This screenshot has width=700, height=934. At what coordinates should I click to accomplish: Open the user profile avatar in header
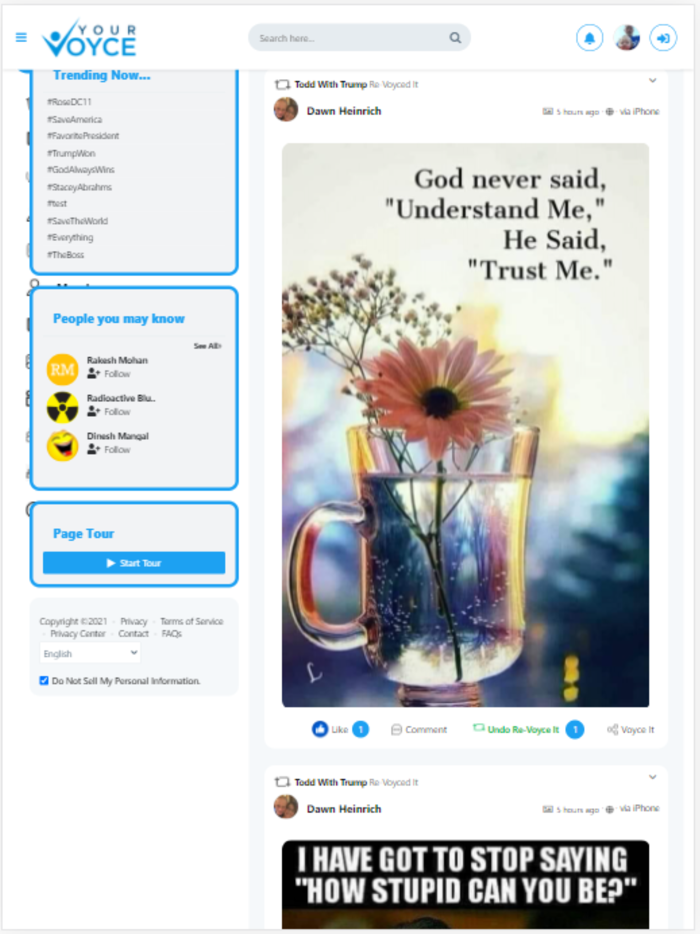[x=627, y=38]
